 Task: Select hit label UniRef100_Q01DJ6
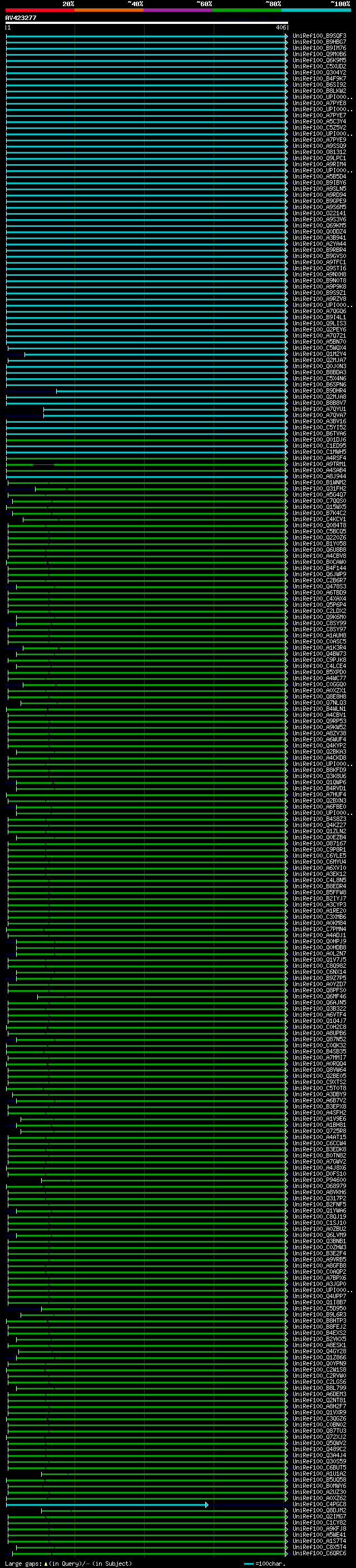(x=319, y=439)
